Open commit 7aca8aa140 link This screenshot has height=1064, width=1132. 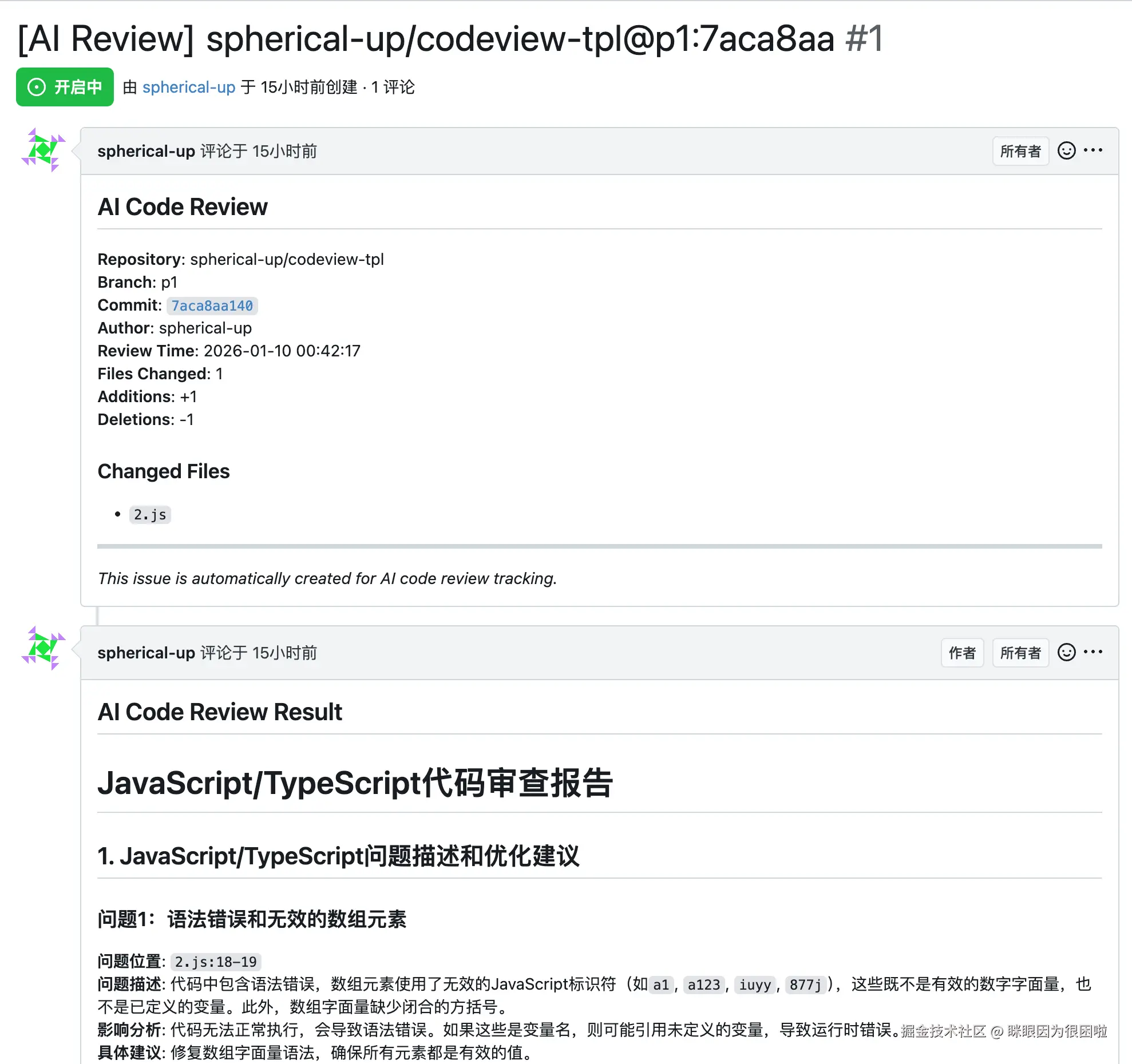tap(212, 305)
